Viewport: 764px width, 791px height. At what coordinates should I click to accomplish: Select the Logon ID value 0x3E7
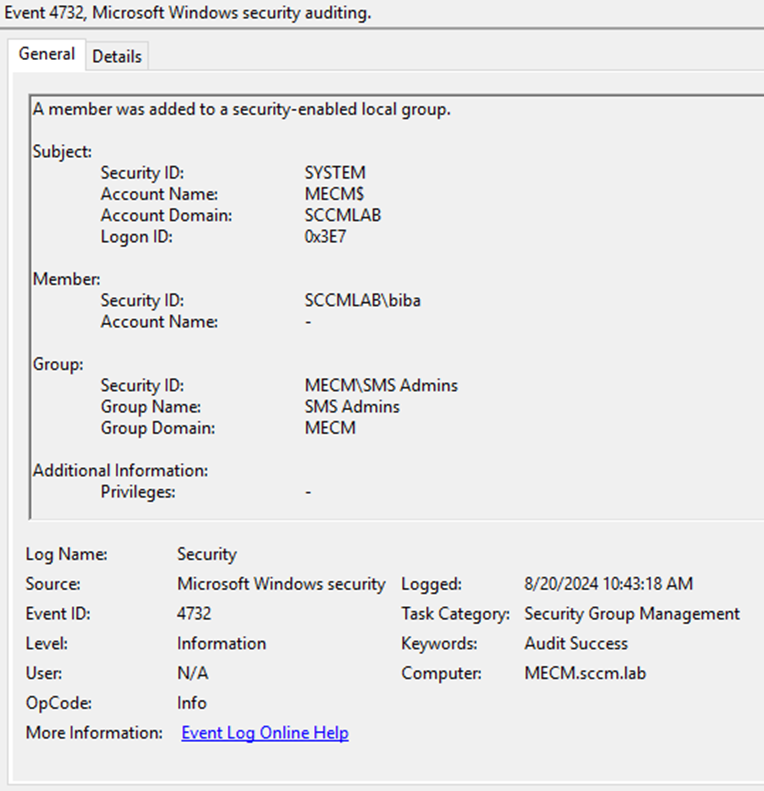(325, 236)
